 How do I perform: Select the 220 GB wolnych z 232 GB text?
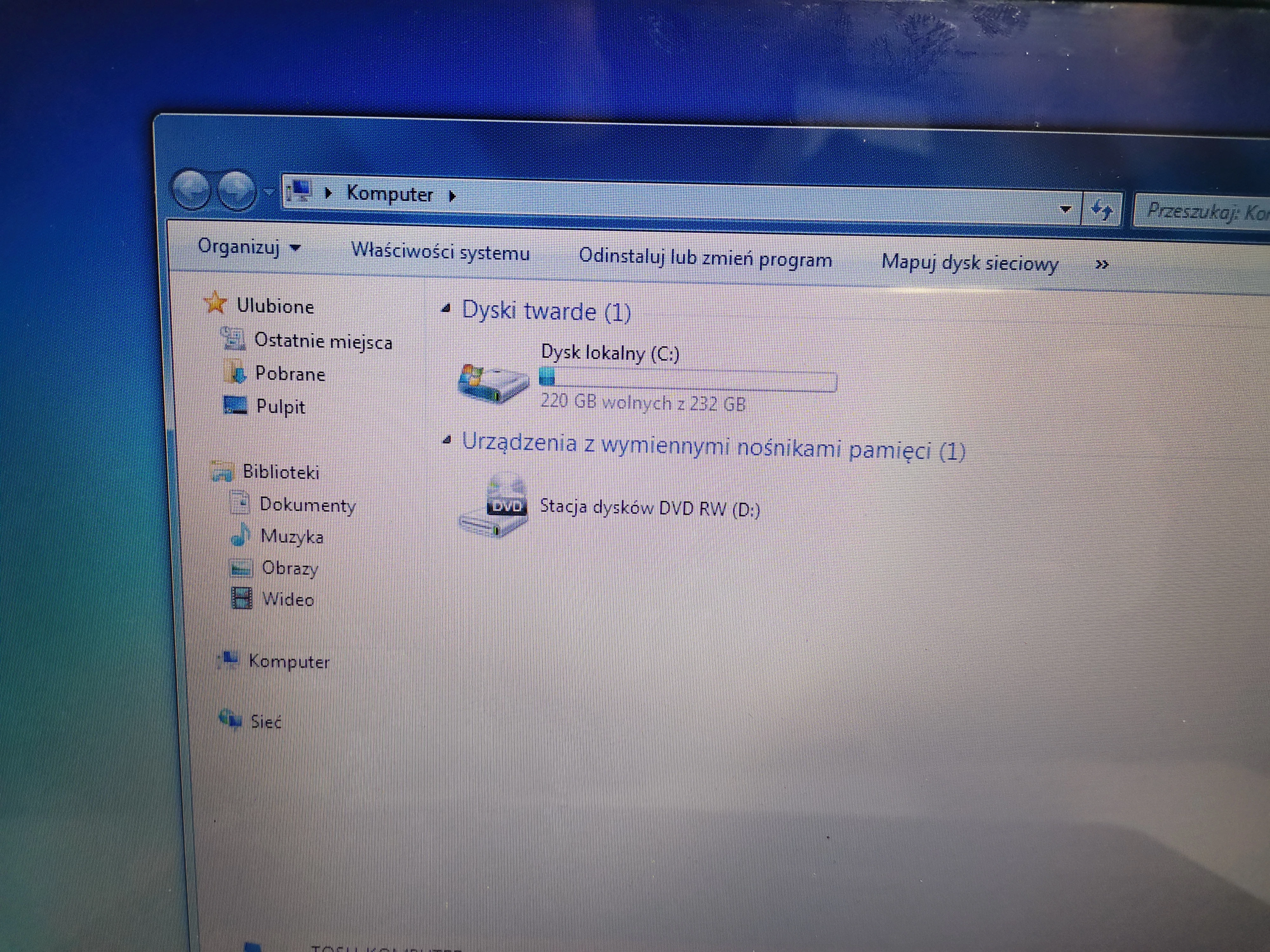click(x=643, y=403)
